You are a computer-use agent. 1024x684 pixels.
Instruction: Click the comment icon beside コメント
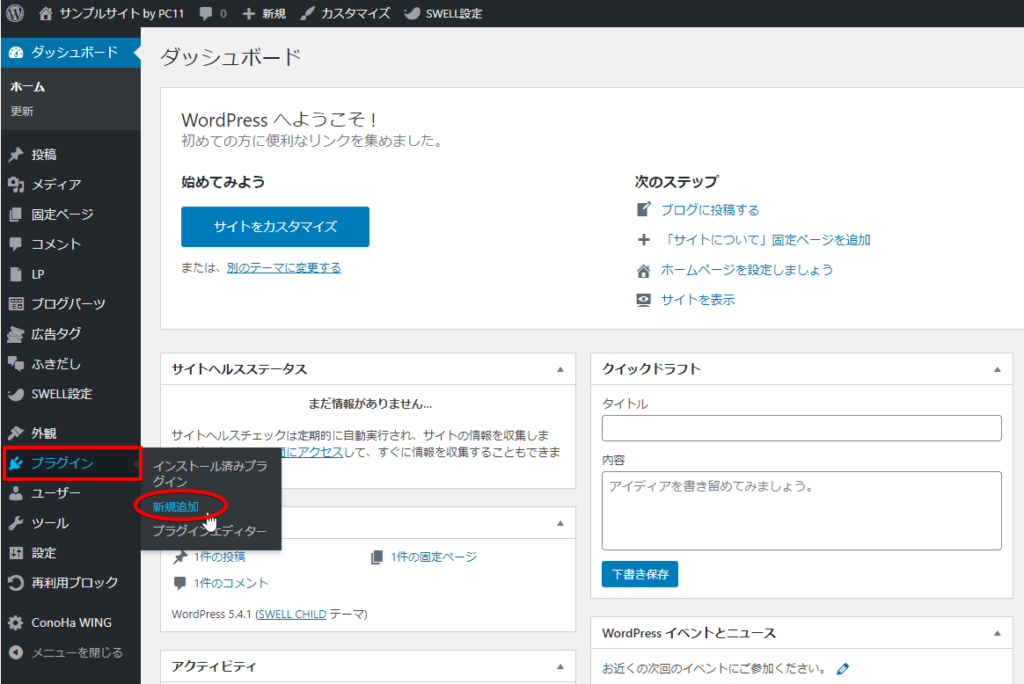pyautogui.click(x=16, y=244)
